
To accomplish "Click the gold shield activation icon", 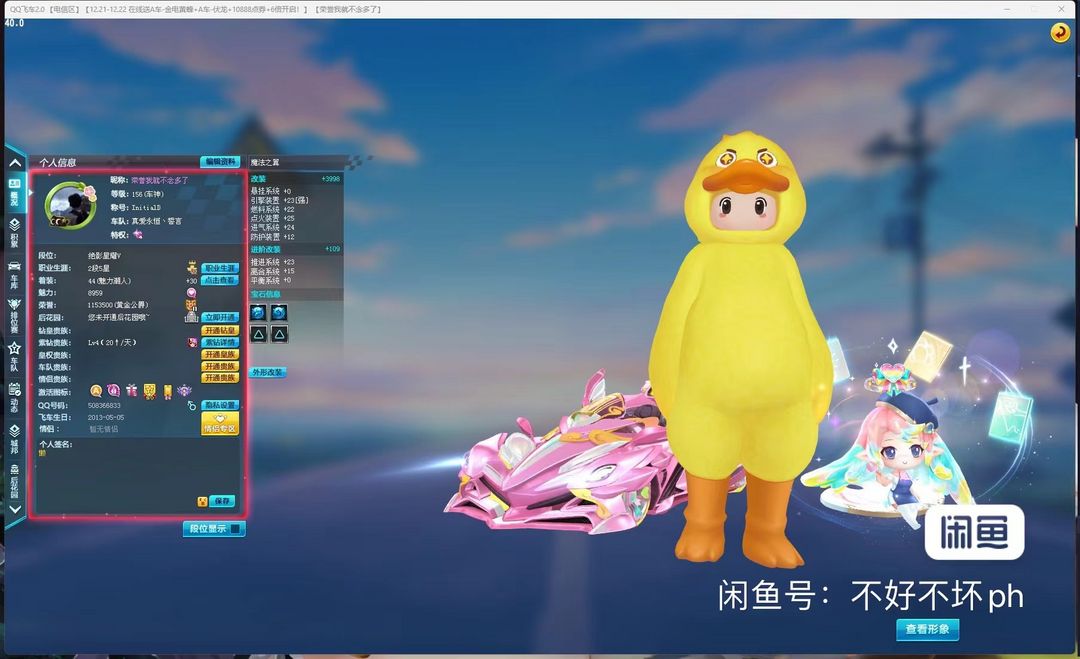I will (x=149, y=391).
